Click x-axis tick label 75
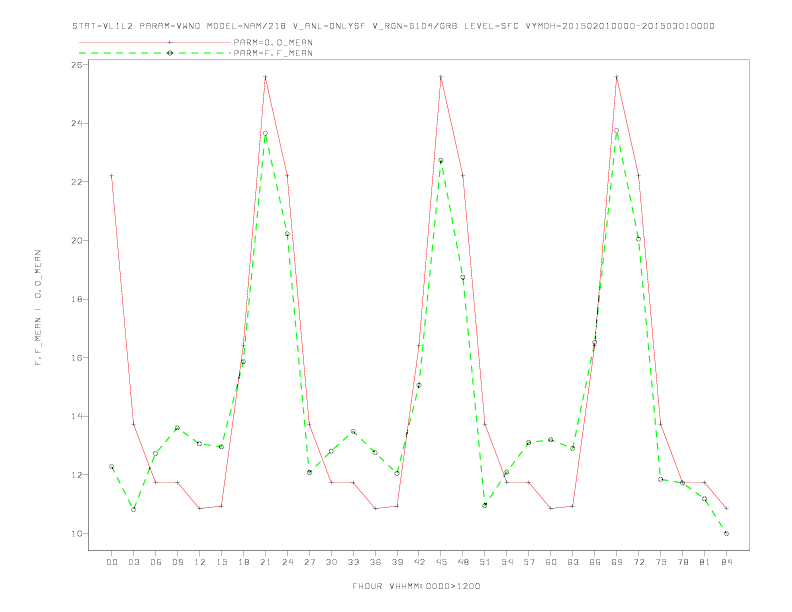This screenshot has height=612, width=792. [x=661, y=562]
